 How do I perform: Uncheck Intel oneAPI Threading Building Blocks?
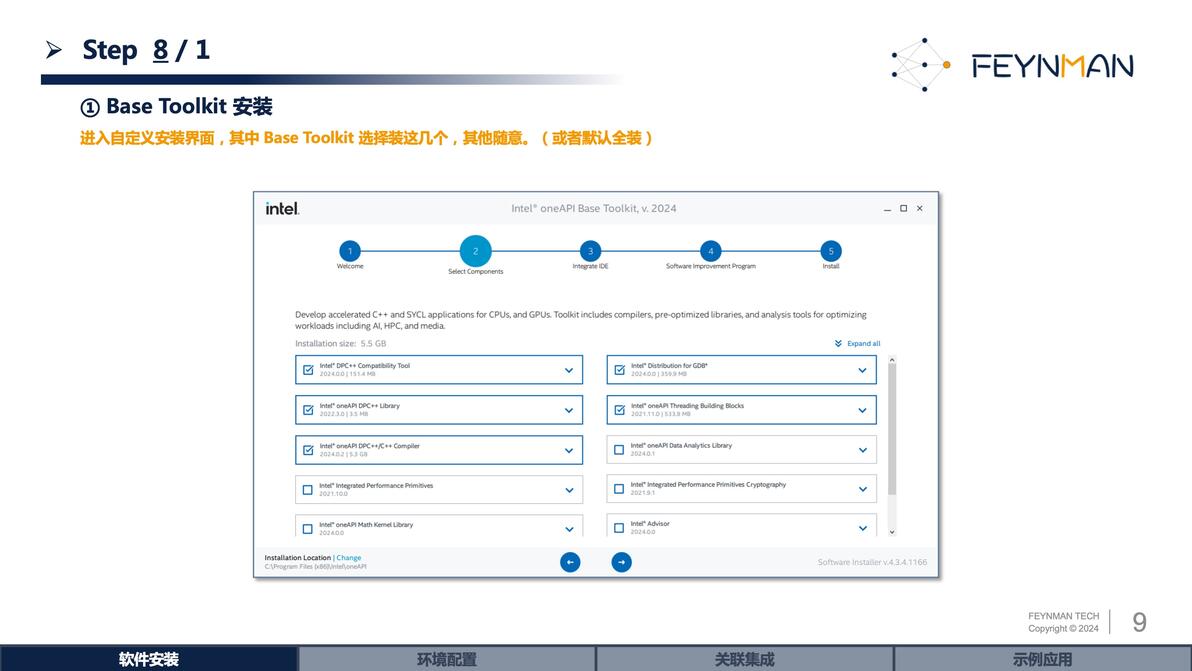coord(620,410)
